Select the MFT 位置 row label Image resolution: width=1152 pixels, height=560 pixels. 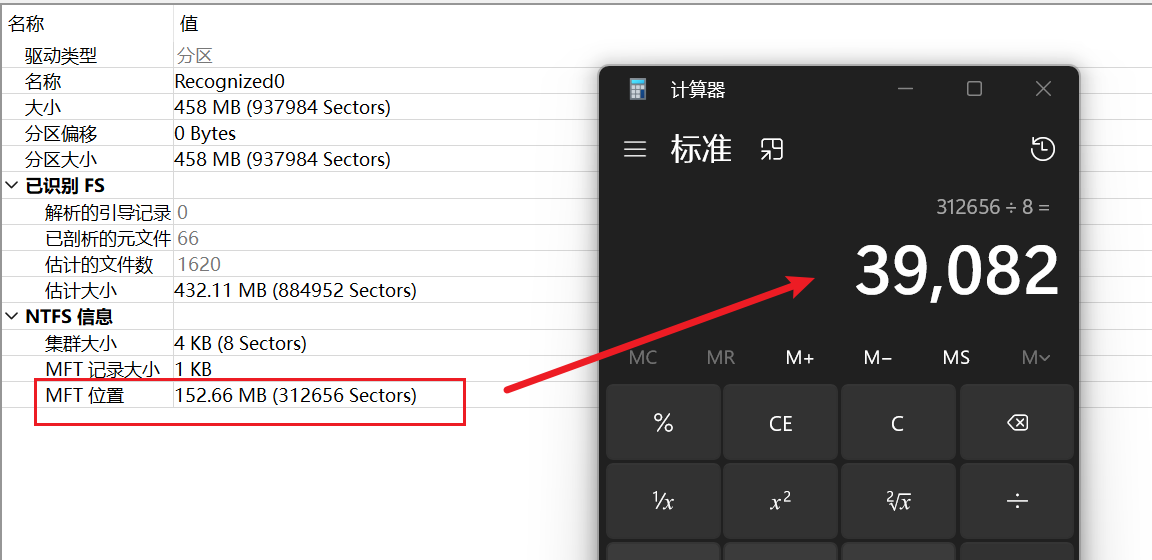pos(85,395)
